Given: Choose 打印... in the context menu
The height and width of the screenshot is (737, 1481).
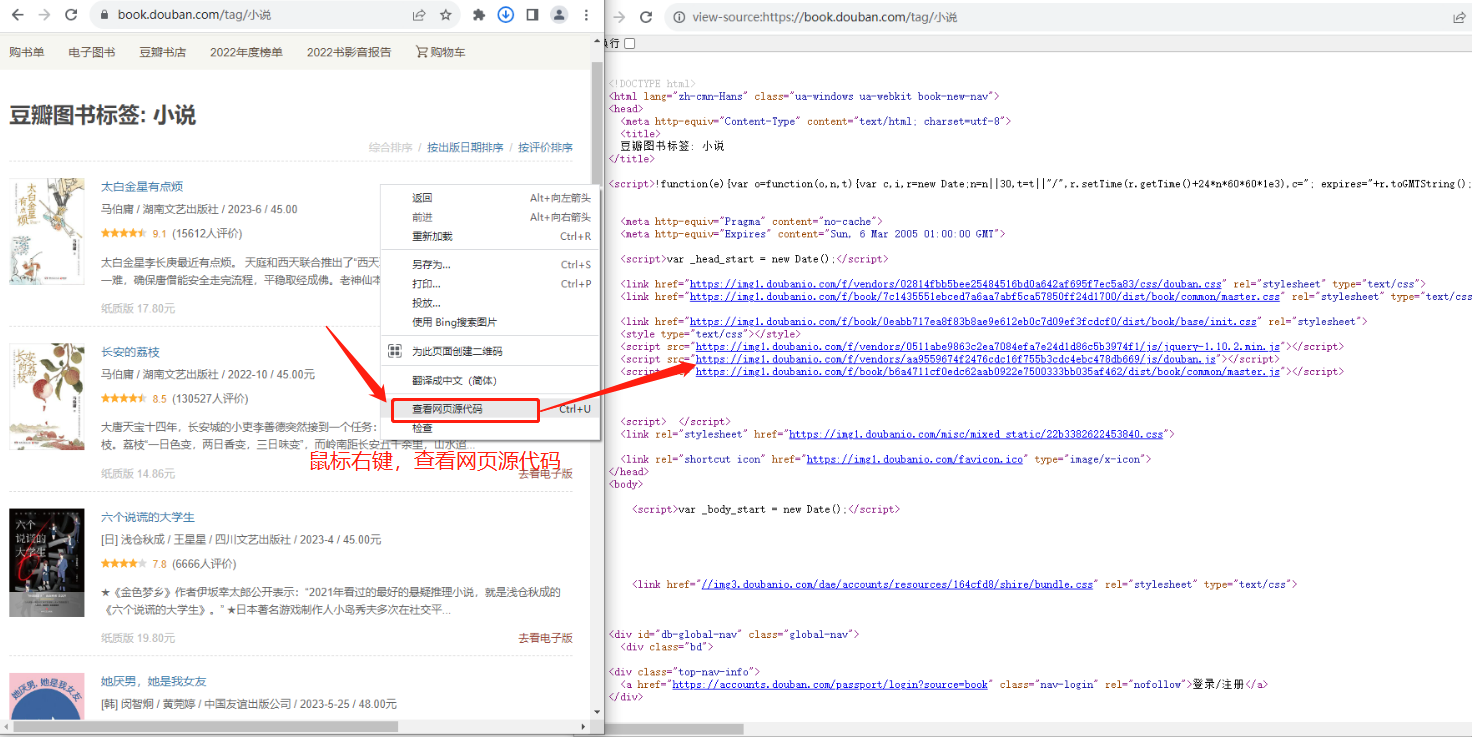Looking at the screenshot, I should tap(426, 284).
